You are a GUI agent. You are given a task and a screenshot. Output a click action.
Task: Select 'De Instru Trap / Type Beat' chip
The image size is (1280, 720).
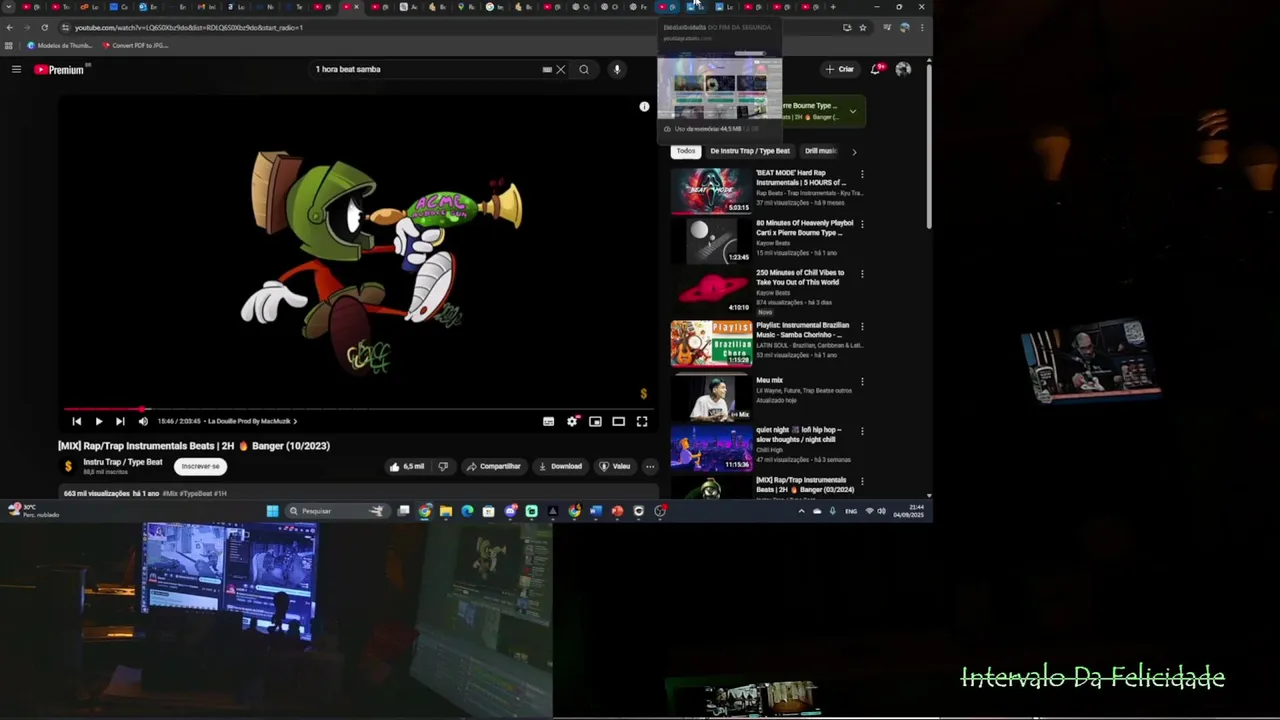point(750,151)
